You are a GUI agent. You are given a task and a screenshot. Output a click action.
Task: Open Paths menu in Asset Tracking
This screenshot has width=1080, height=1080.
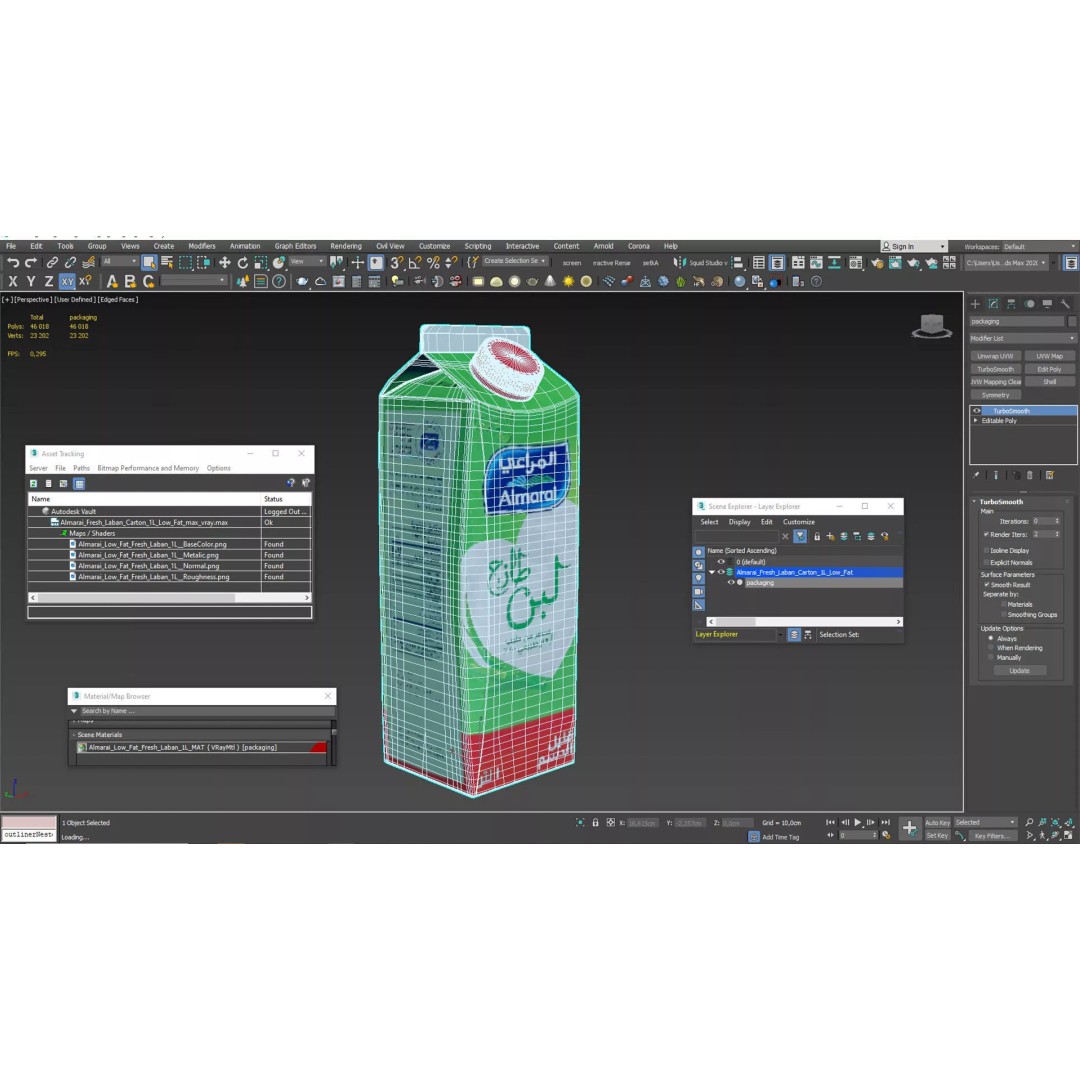click(81, 468)
